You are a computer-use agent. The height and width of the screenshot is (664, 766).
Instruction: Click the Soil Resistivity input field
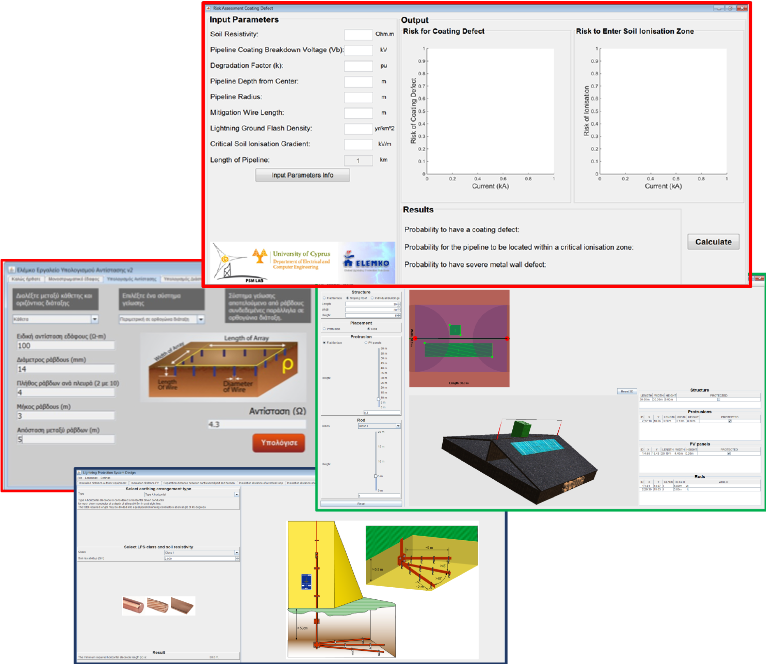click(x=357, y=34)
